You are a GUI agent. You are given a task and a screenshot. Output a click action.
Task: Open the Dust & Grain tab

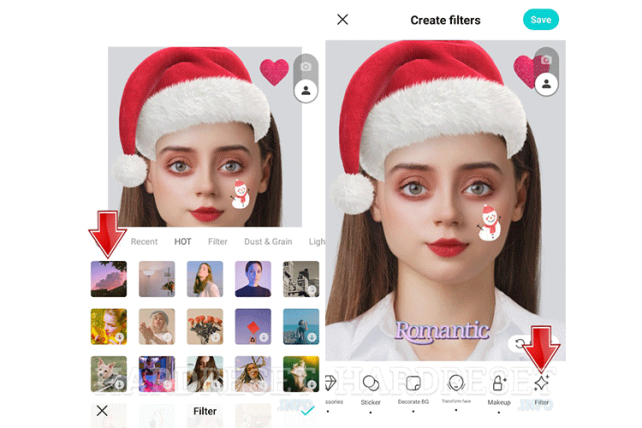269,241
